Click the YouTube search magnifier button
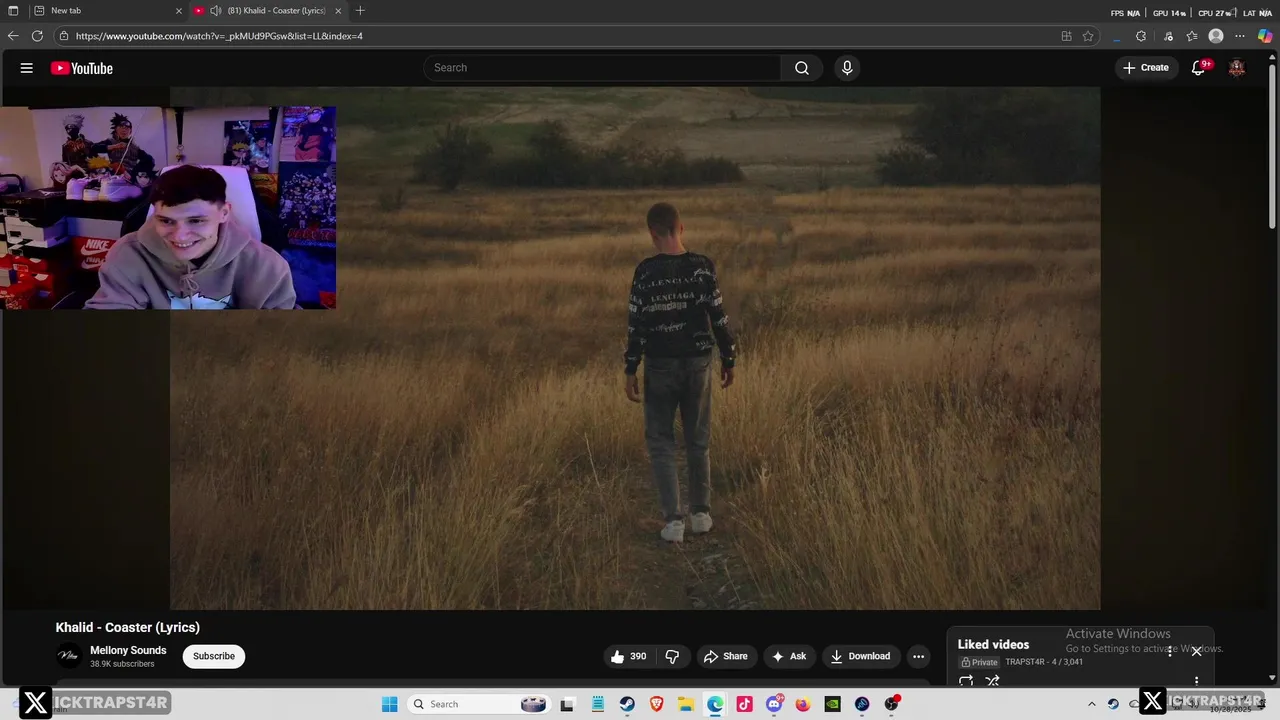The width and height of the screenshot is (1280, 720). point(802,68)
